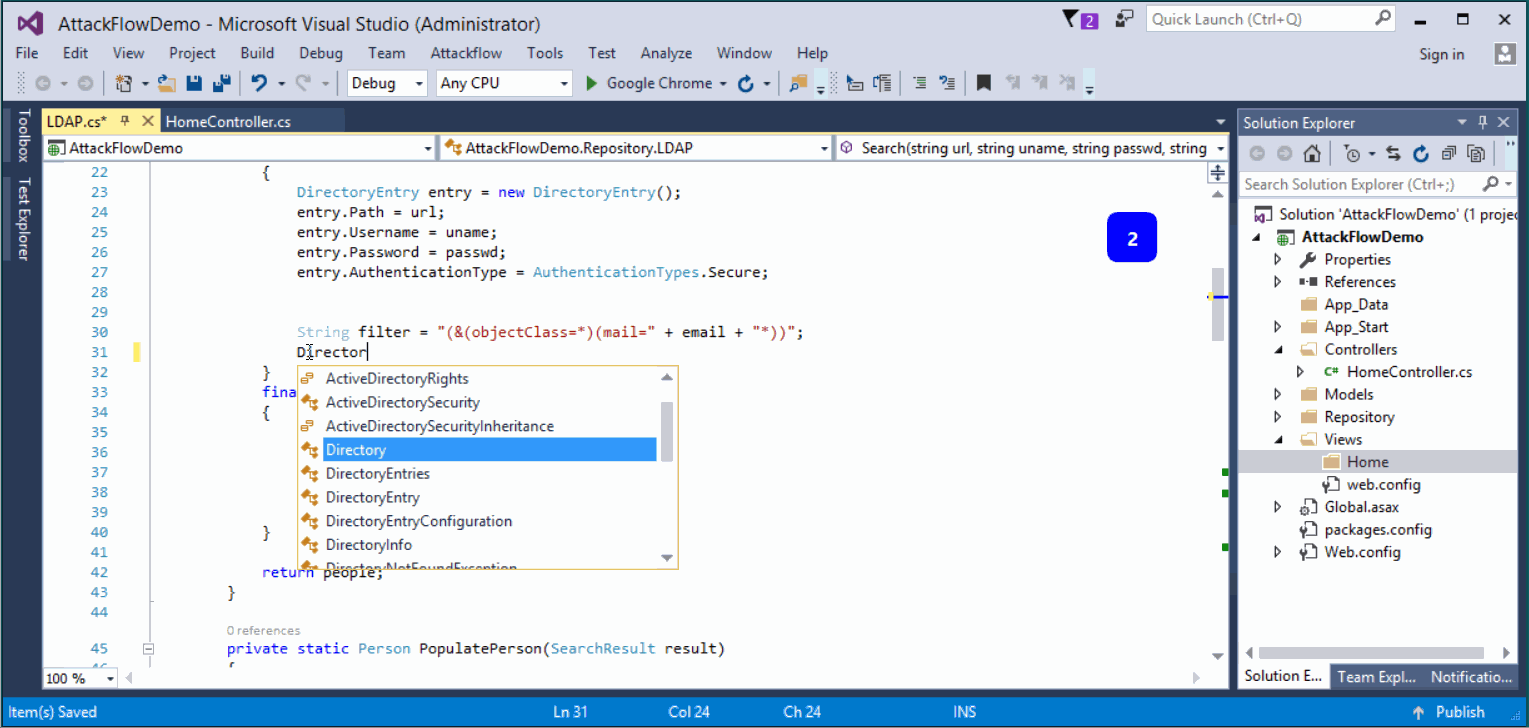This screenshot has width=1529, height=728.
Task: Click the Comment out selected lines icon
Action: pos(921,84)
